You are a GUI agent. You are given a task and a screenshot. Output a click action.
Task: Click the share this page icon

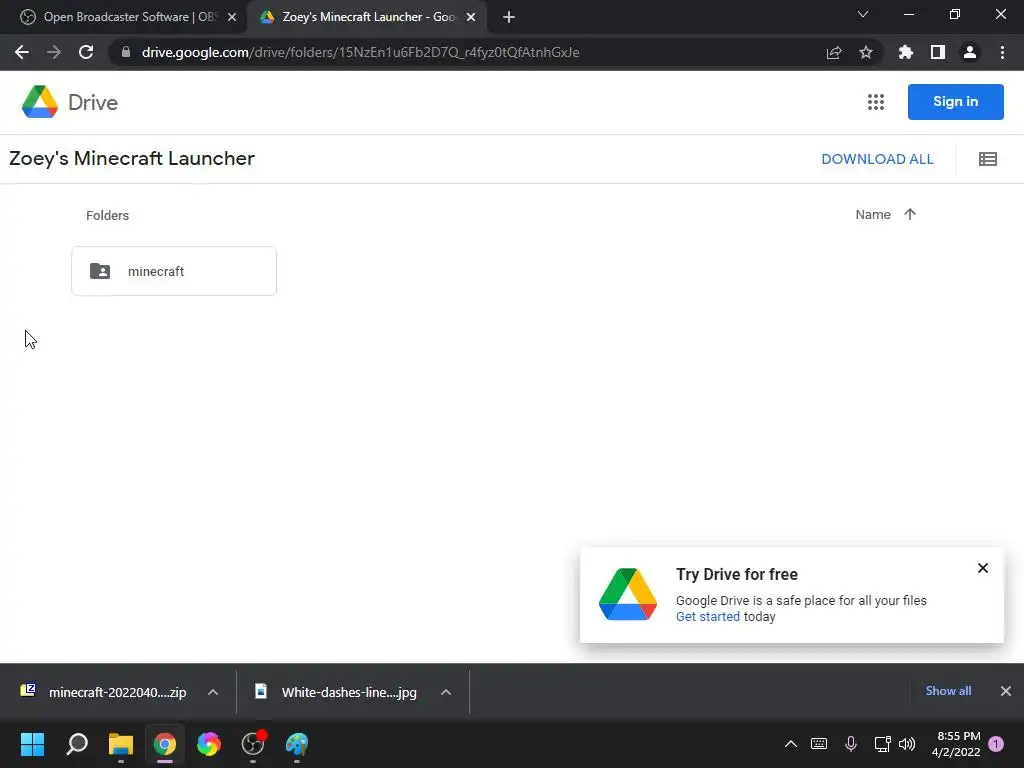pos(834,52)
